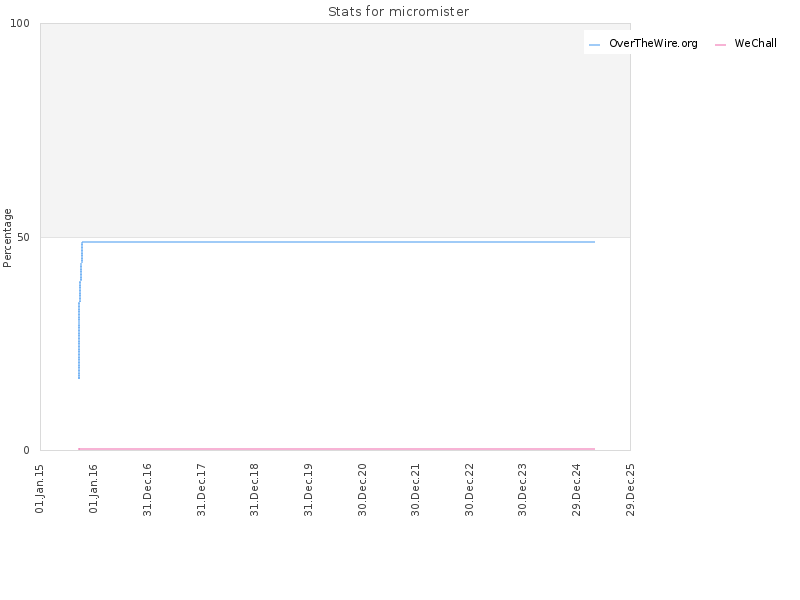Screen dimensions: 800x600
Task: Click the pink WeChall legend swatch
Action: coord(720,45)
